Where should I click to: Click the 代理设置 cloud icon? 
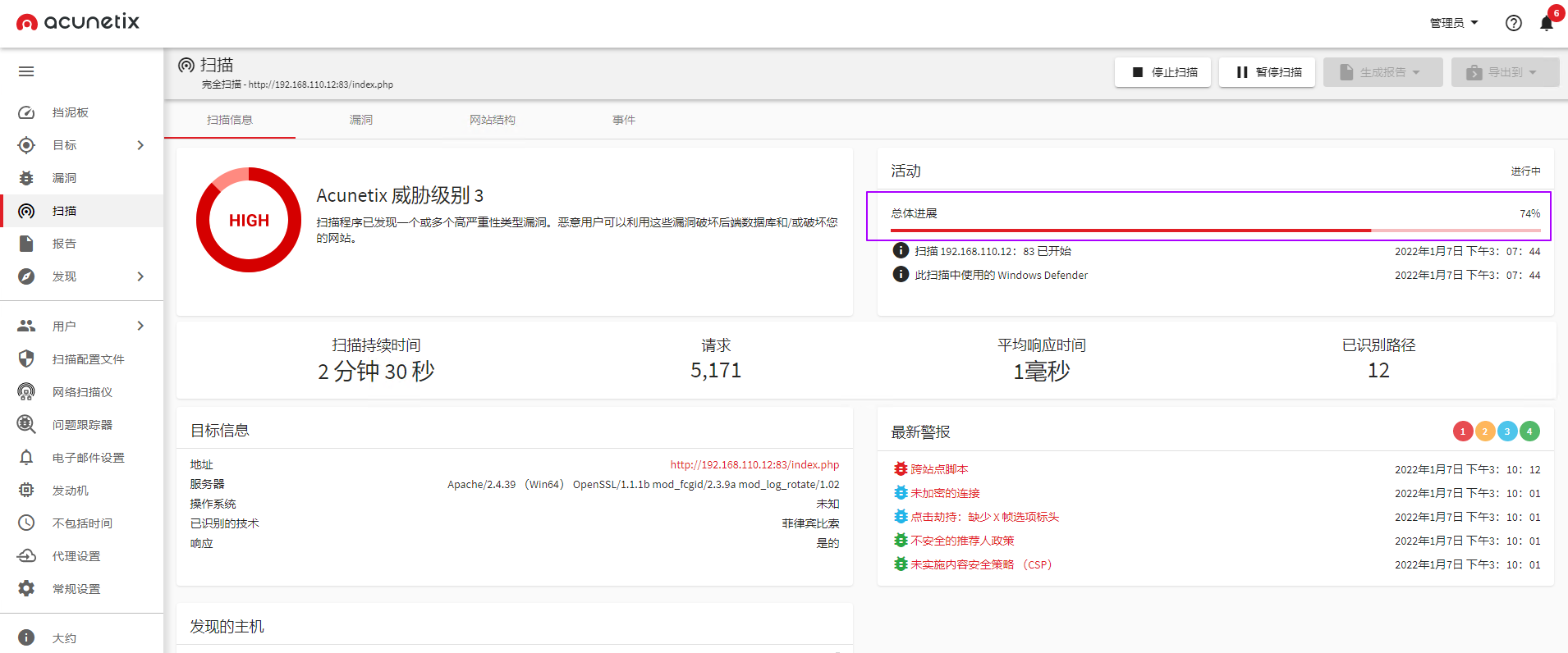tap(26, 555)
